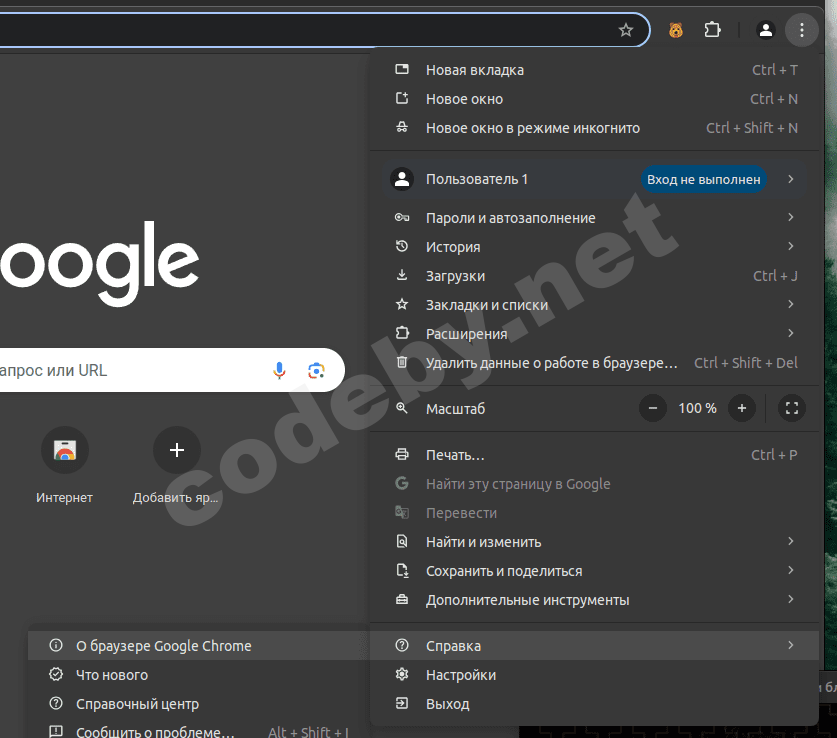Viewport: 837px width, 738px height.
Task: Expand Закладки и списки submenu
Action: (595, 305)
